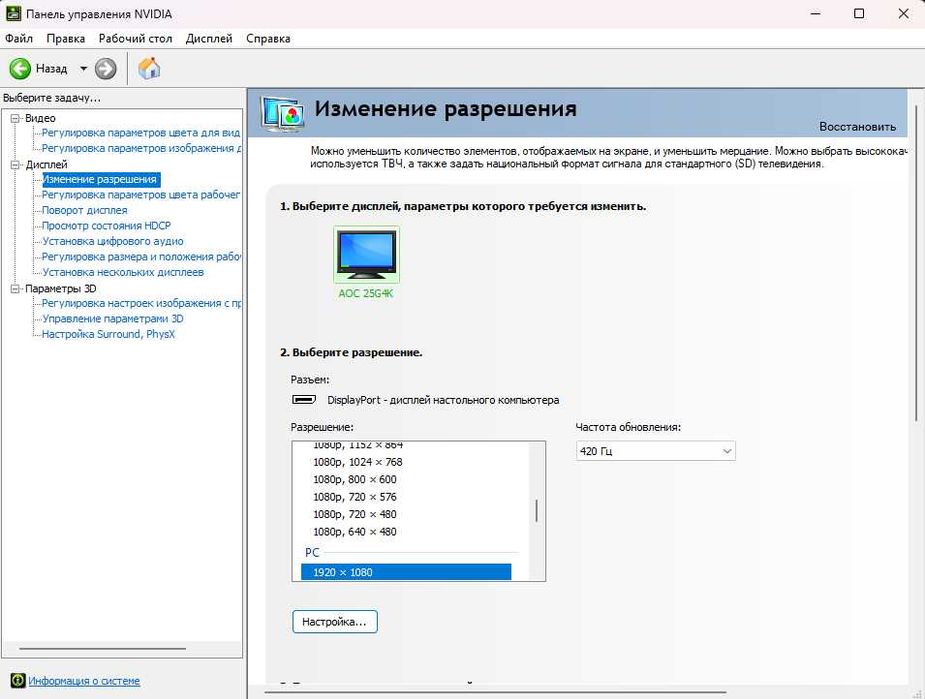This screenshot has width=925, height=699.
Task: Click the grey Forward arrow icon
Action: 106,69
